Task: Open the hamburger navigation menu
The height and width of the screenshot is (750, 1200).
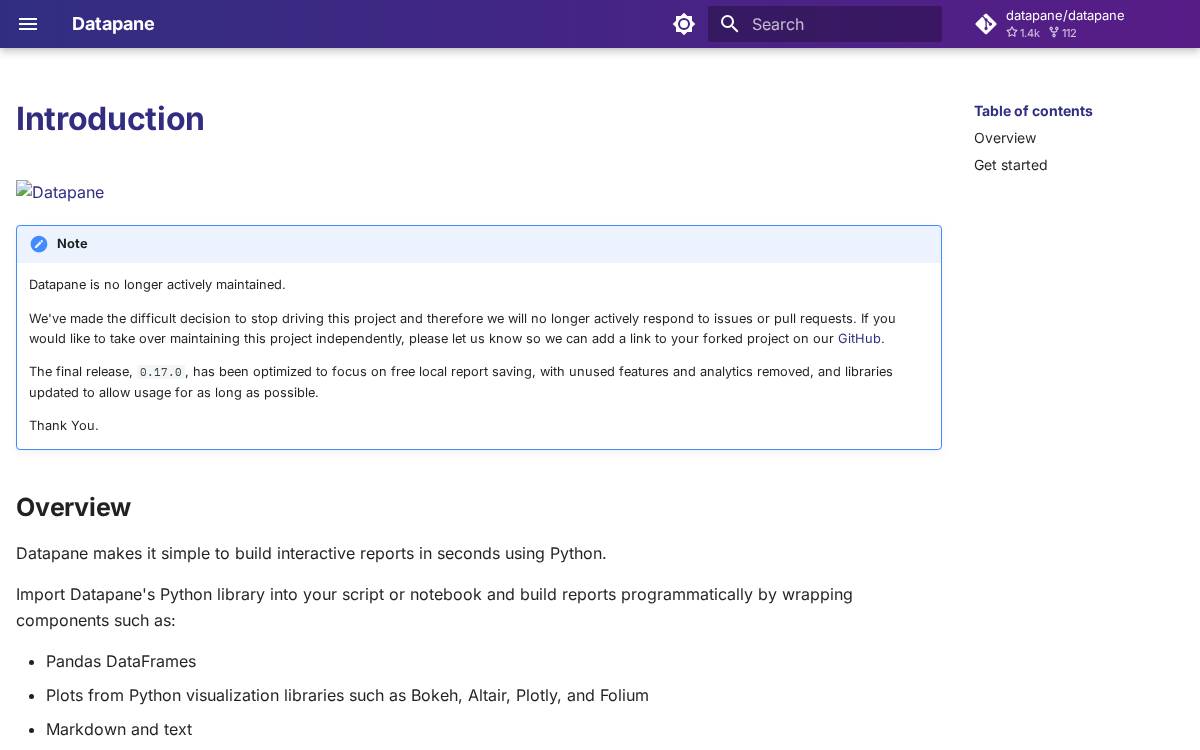Action: tap(28, 24)
